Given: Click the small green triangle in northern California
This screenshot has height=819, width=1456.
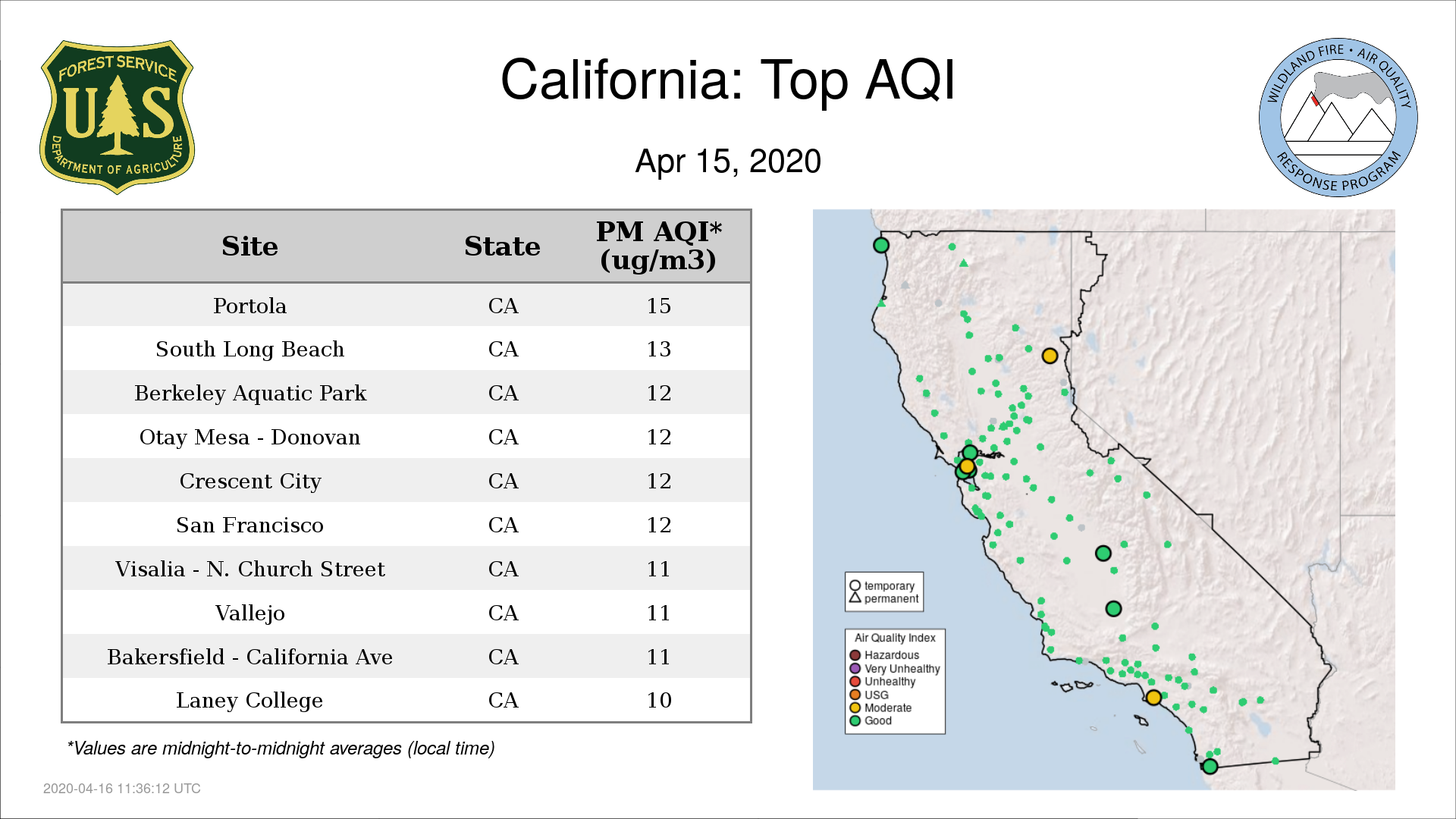Looking at the screenshot, I should (964, 263).
